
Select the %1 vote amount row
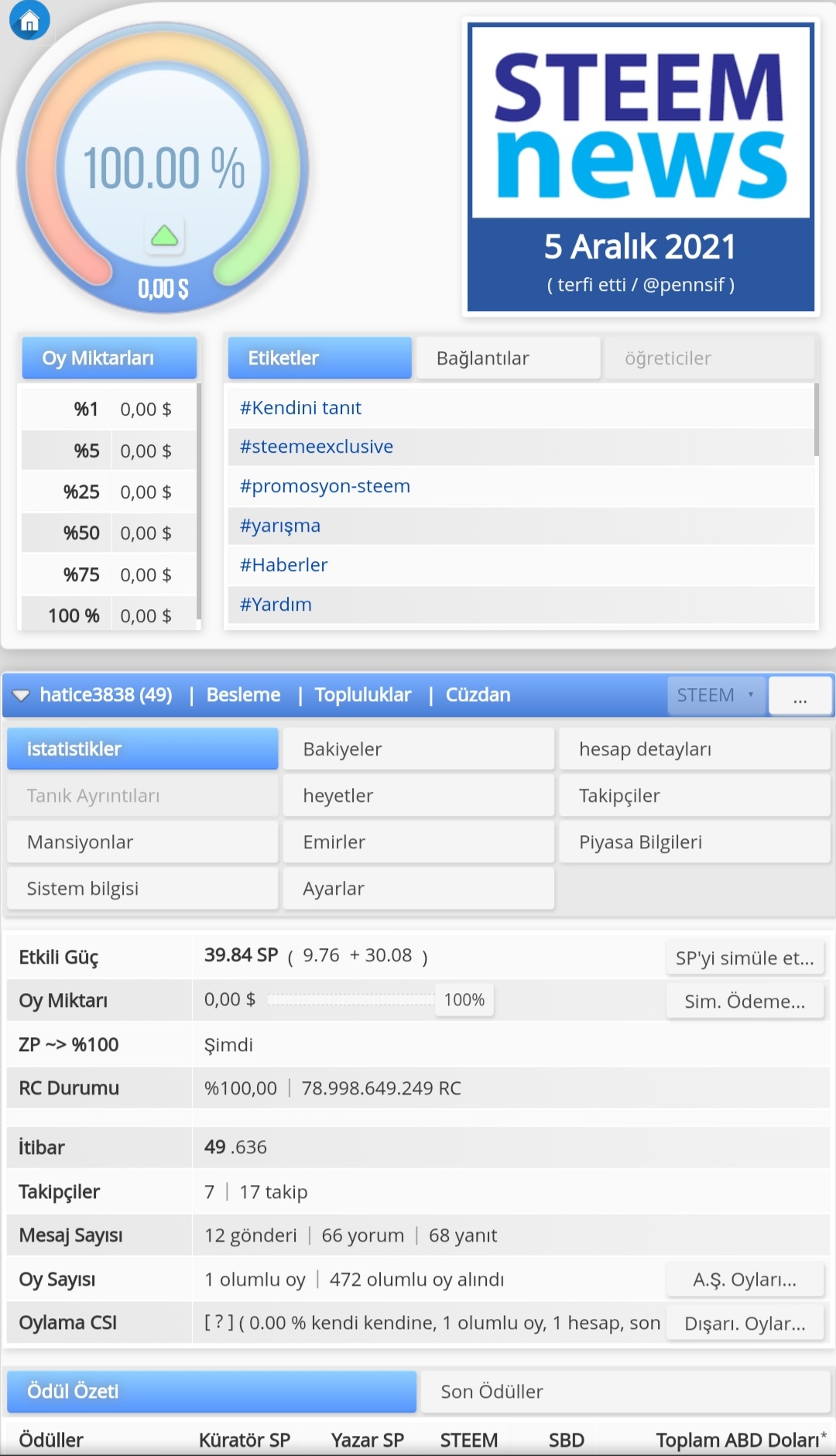point(108,409)
